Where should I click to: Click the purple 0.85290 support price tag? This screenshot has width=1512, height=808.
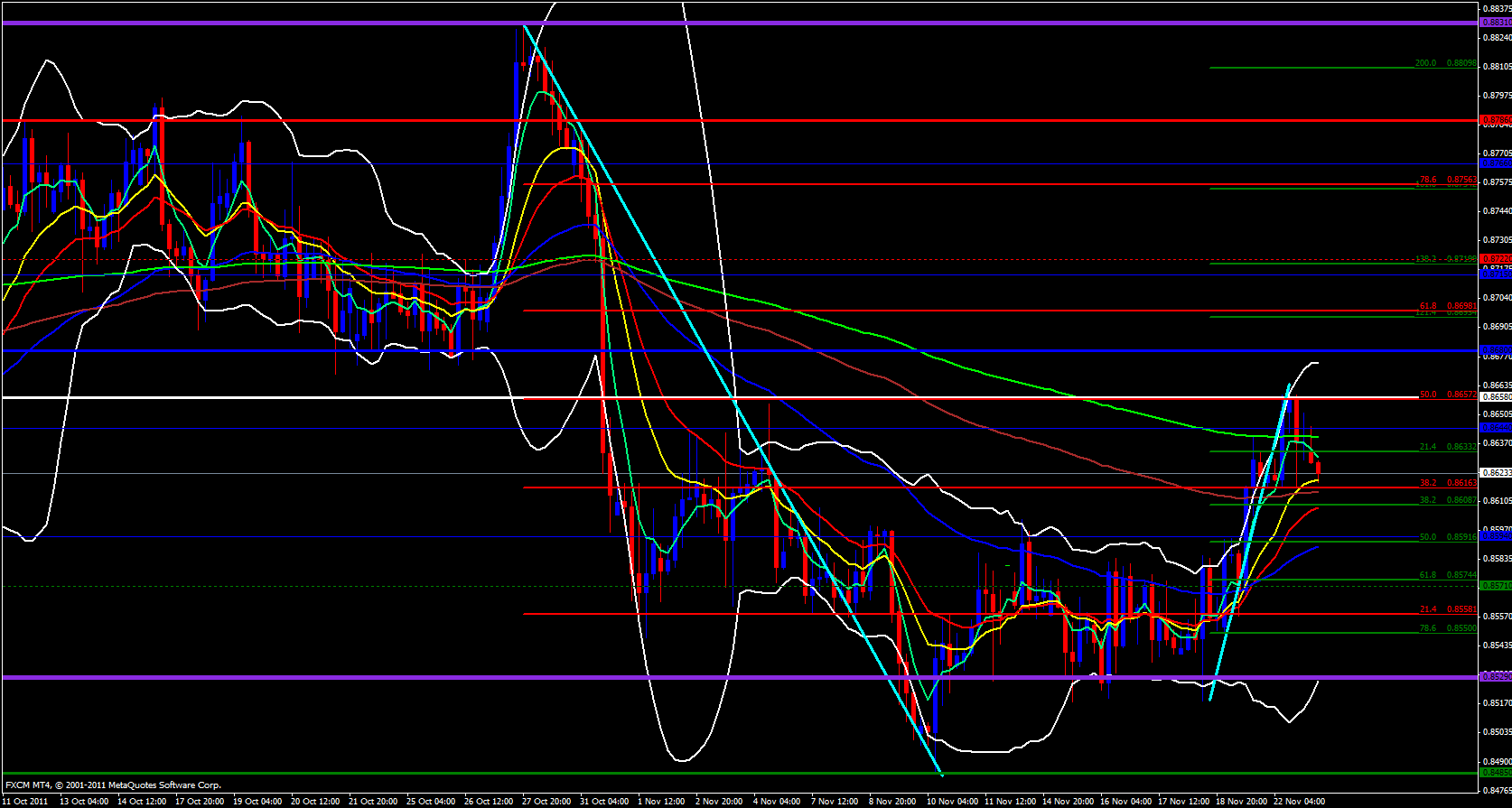coord(1495,677)
